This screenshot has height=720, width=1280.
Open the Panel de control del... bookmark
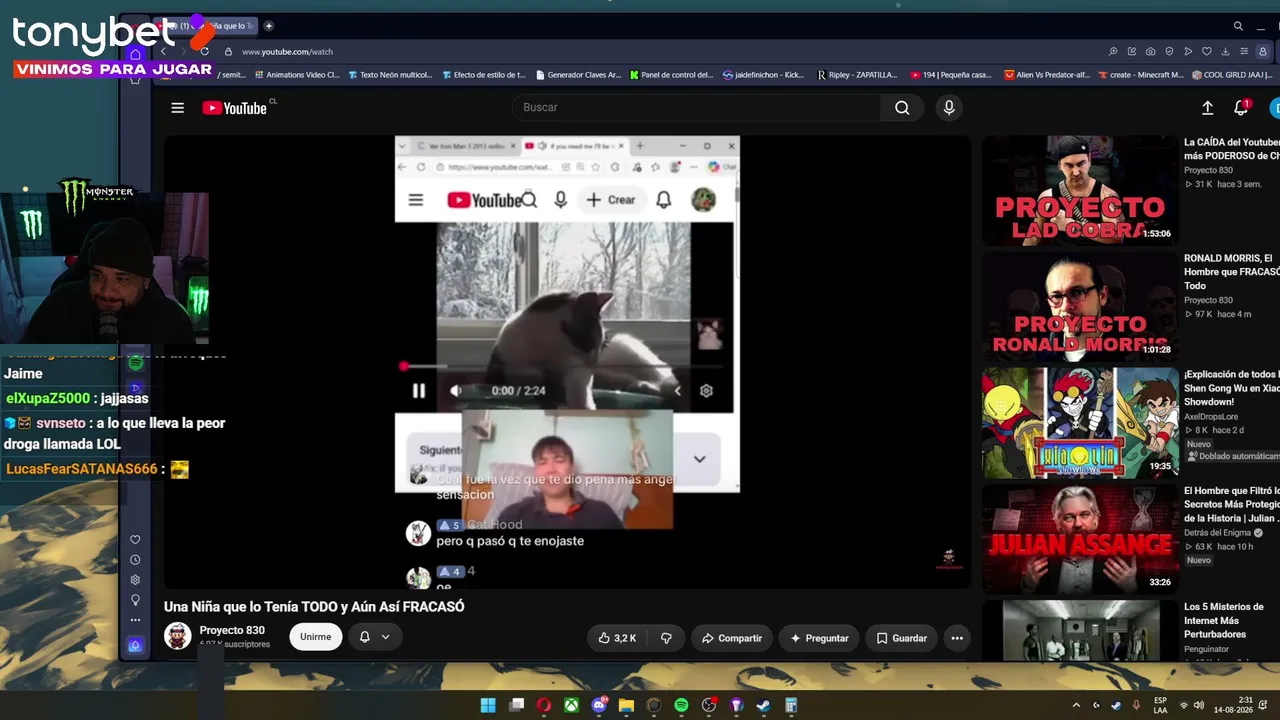(x=671, y=75)
